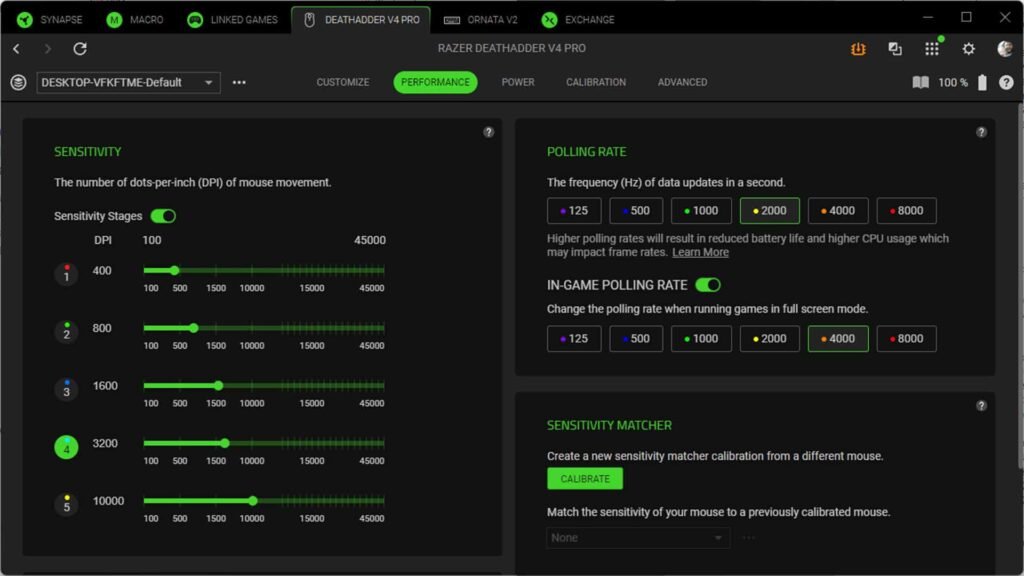1024x576 pixels.
Task: Select the DeathAdder V4 Pro tab
Action: point(361,20)
